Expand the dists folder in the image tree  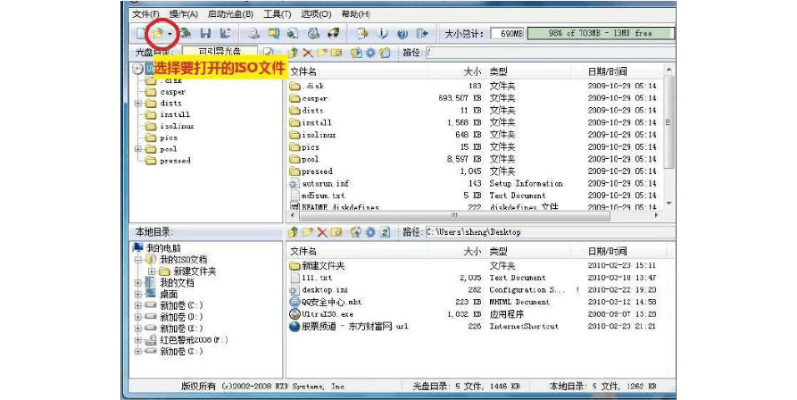[x=138, y=103]
